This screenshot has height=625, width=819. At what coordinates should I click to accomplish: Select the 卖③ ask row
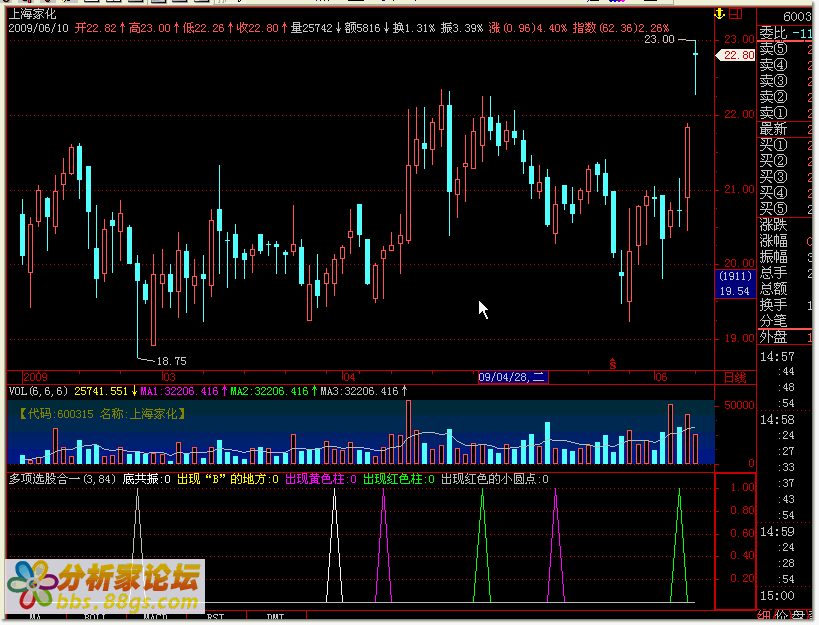[x=785, y=81]
